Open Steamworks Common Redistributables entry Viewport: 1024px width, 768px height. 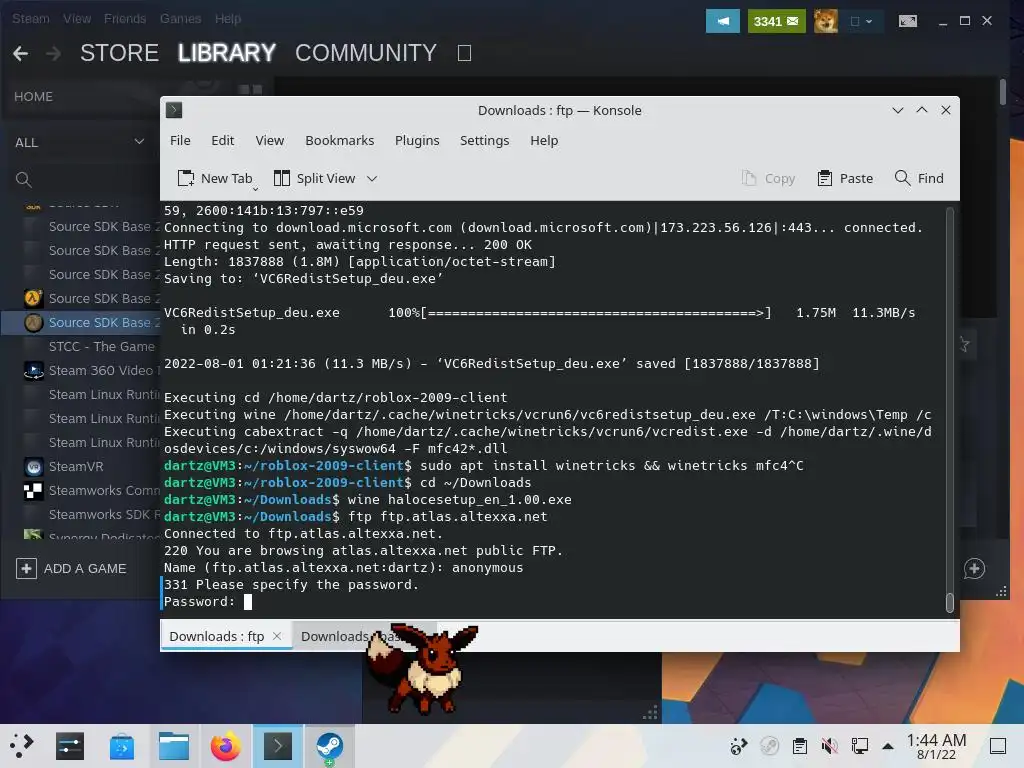90,490
